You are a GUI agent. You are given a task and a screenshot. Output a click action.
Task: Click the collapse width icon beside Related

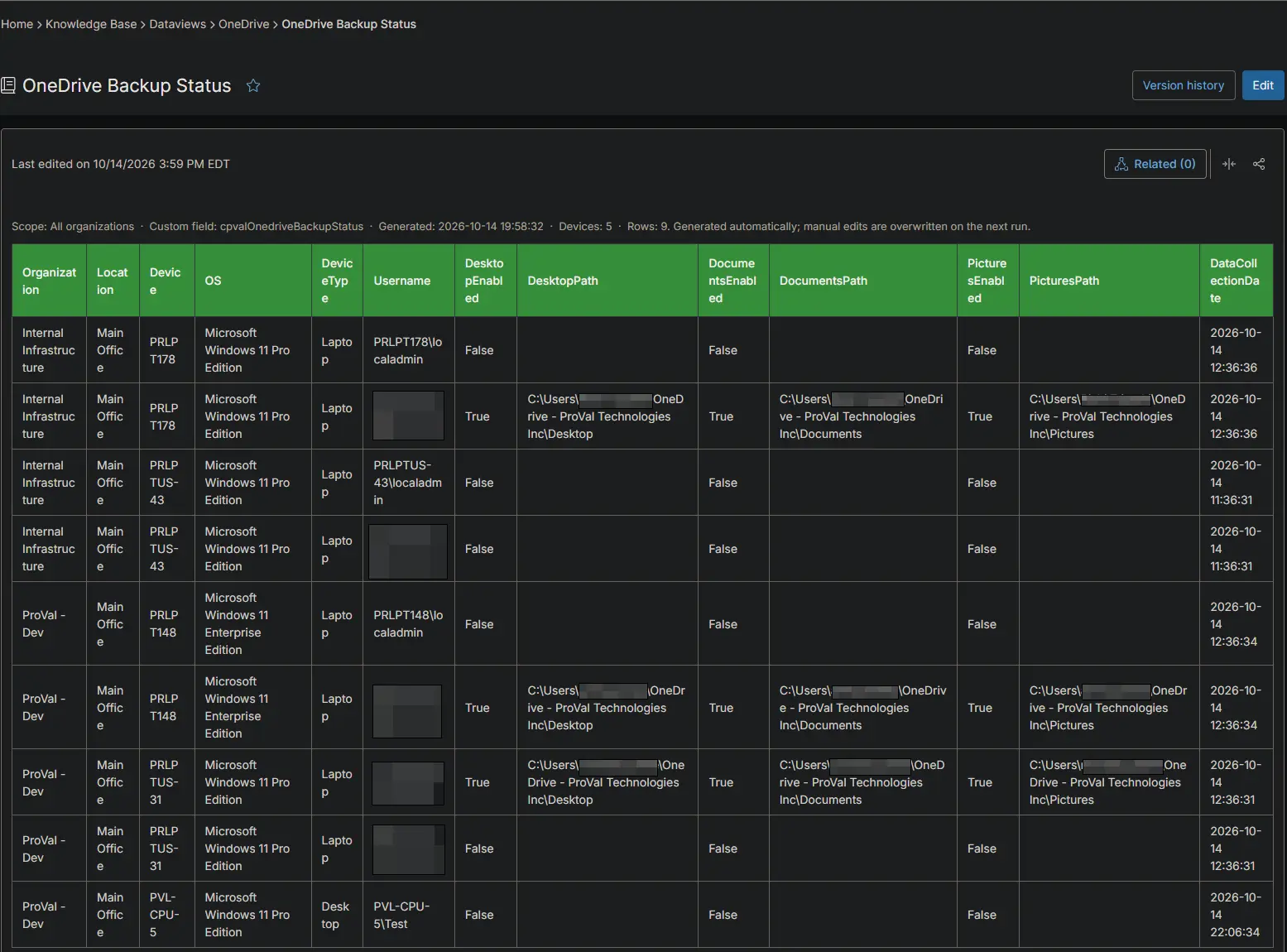click(1229, 164)
